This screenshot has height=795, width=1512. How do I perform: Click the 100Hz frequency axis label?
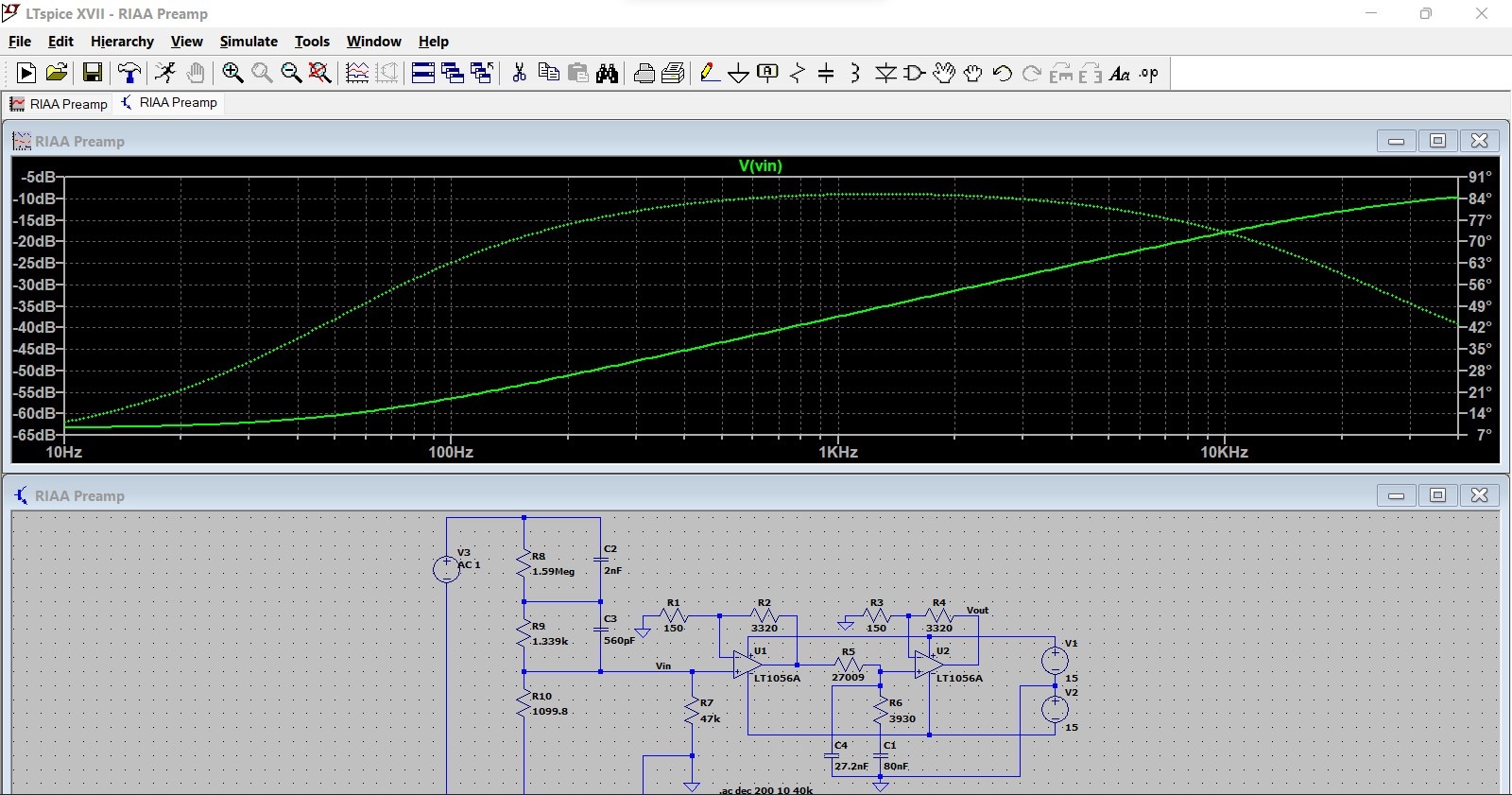tap(451, 452)
